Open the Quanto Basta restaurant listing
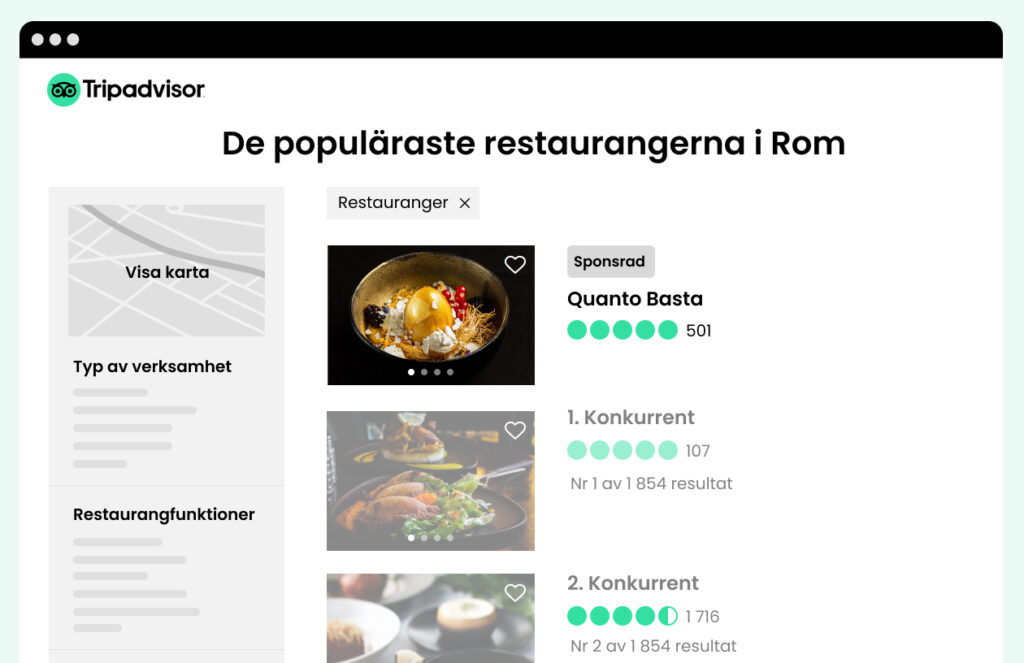The height and width of the screenshot is (663, 1024). tap(635, 299)
